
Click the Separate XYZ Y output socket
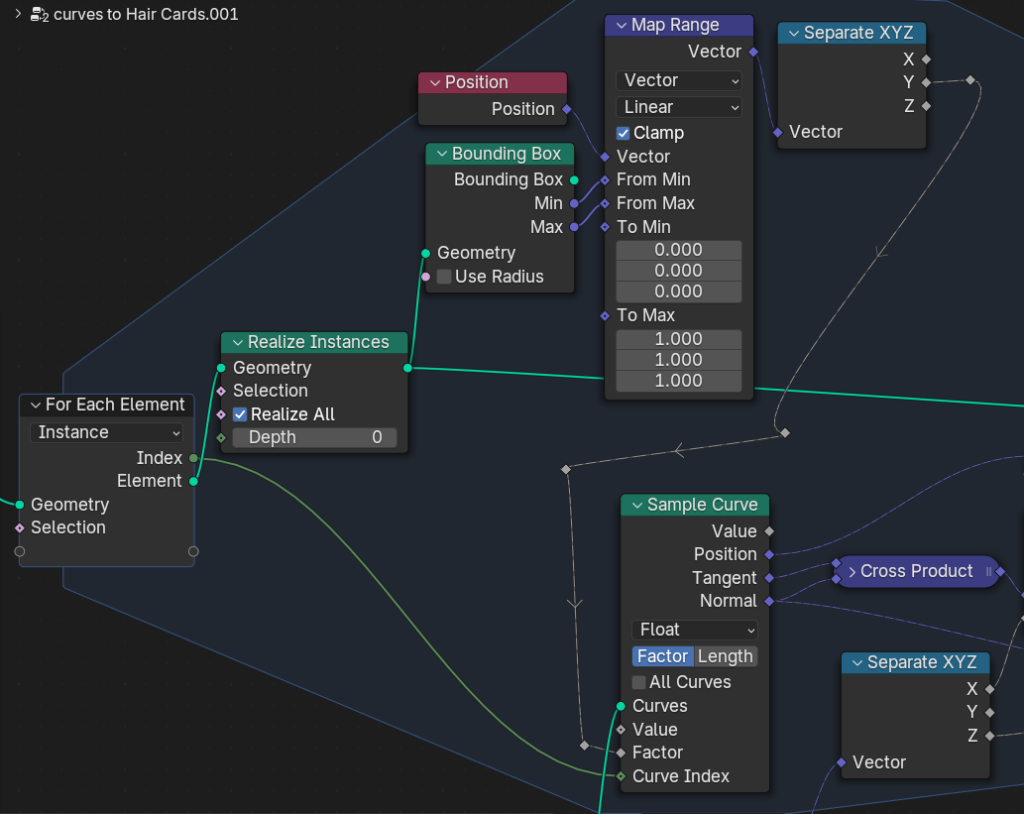[x=926, y=82]
